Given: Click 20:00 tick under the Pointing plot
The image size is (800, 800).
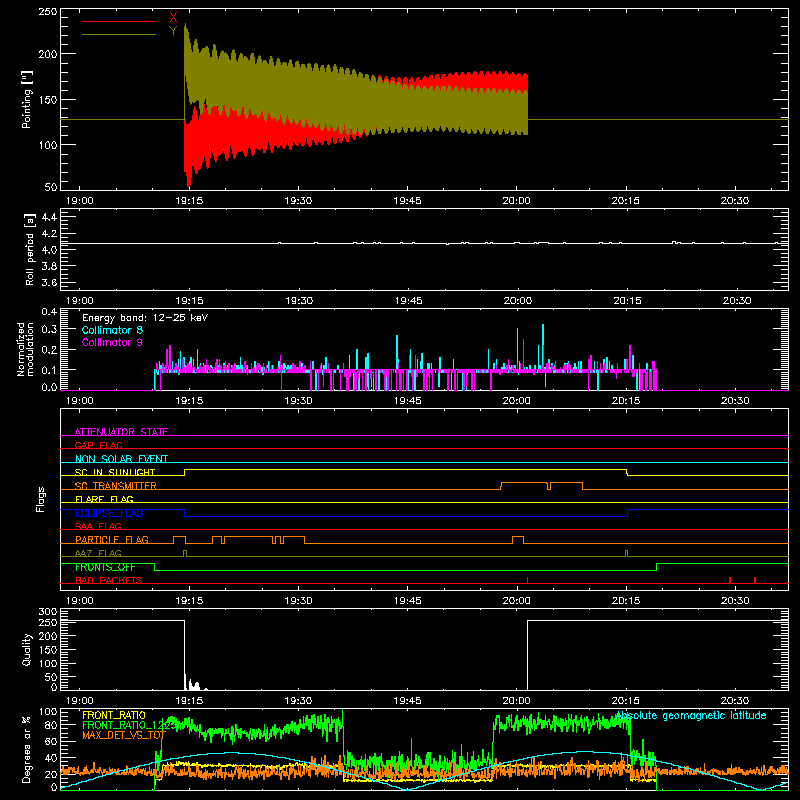Looking at the screenshot, I should point(516,201).
